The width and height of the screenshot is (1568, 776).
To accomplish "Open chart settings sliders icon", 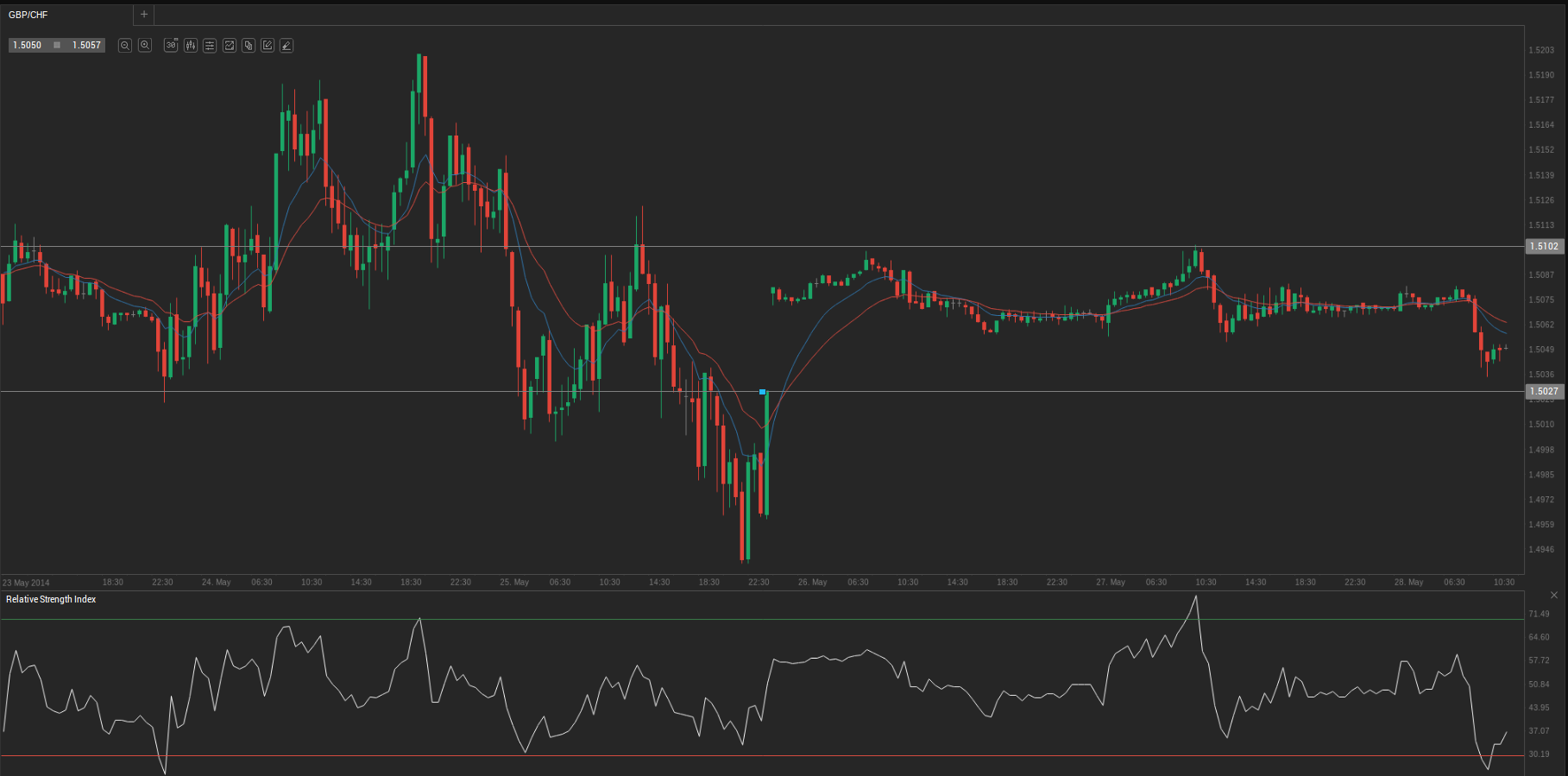I will coord(210,45).
